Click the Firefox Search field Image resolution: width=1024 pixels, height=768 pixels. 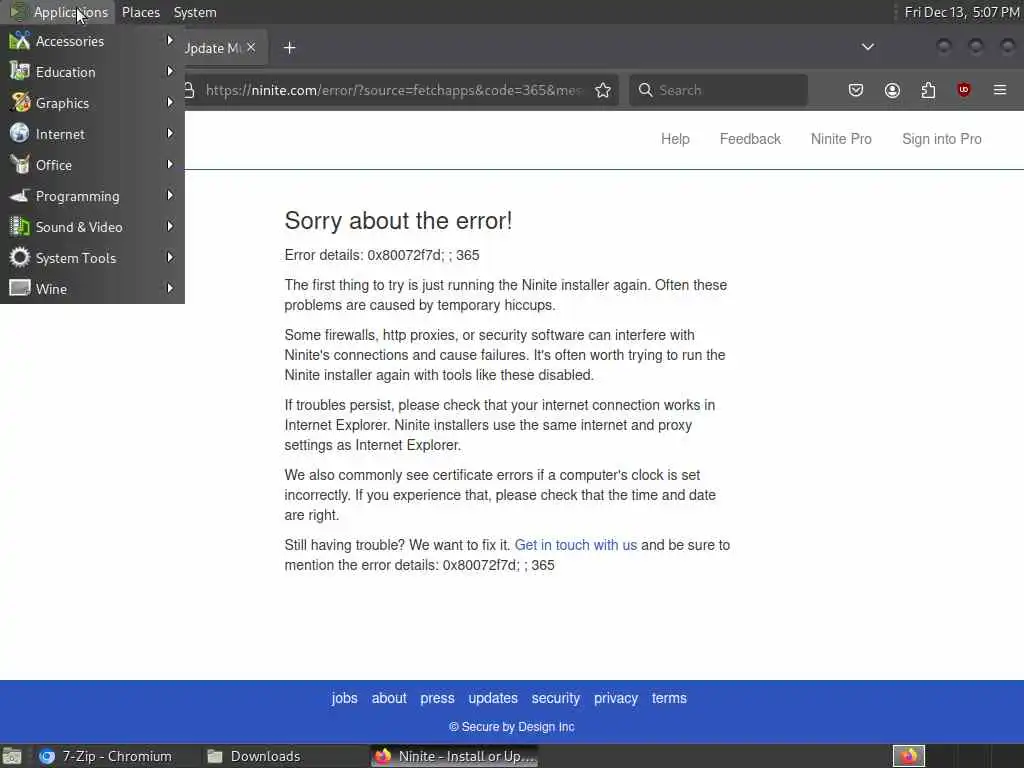pos(718,90)
